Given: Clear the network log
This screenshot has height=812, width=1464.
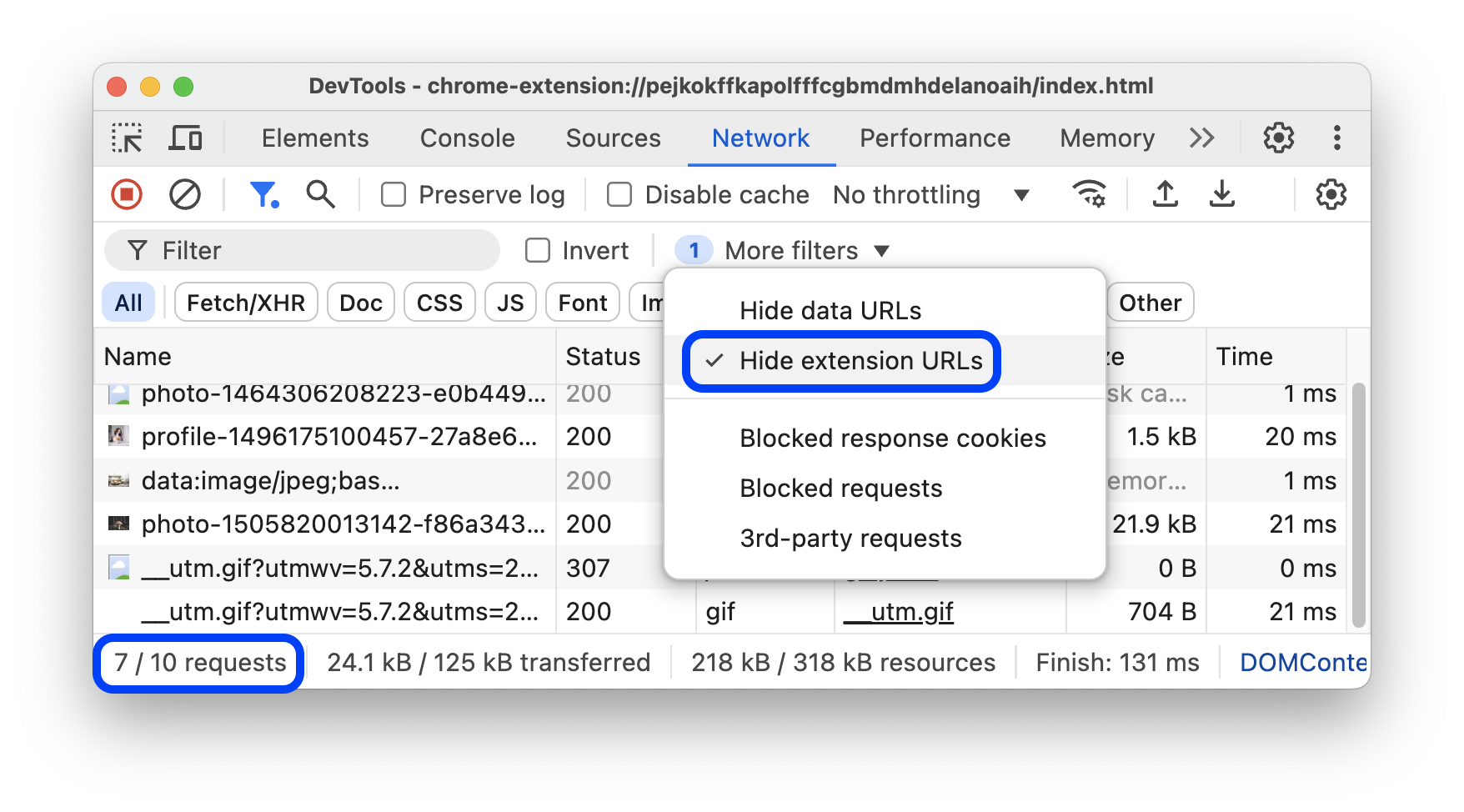Looking at the screenshot, I should (x=185, y=194).
